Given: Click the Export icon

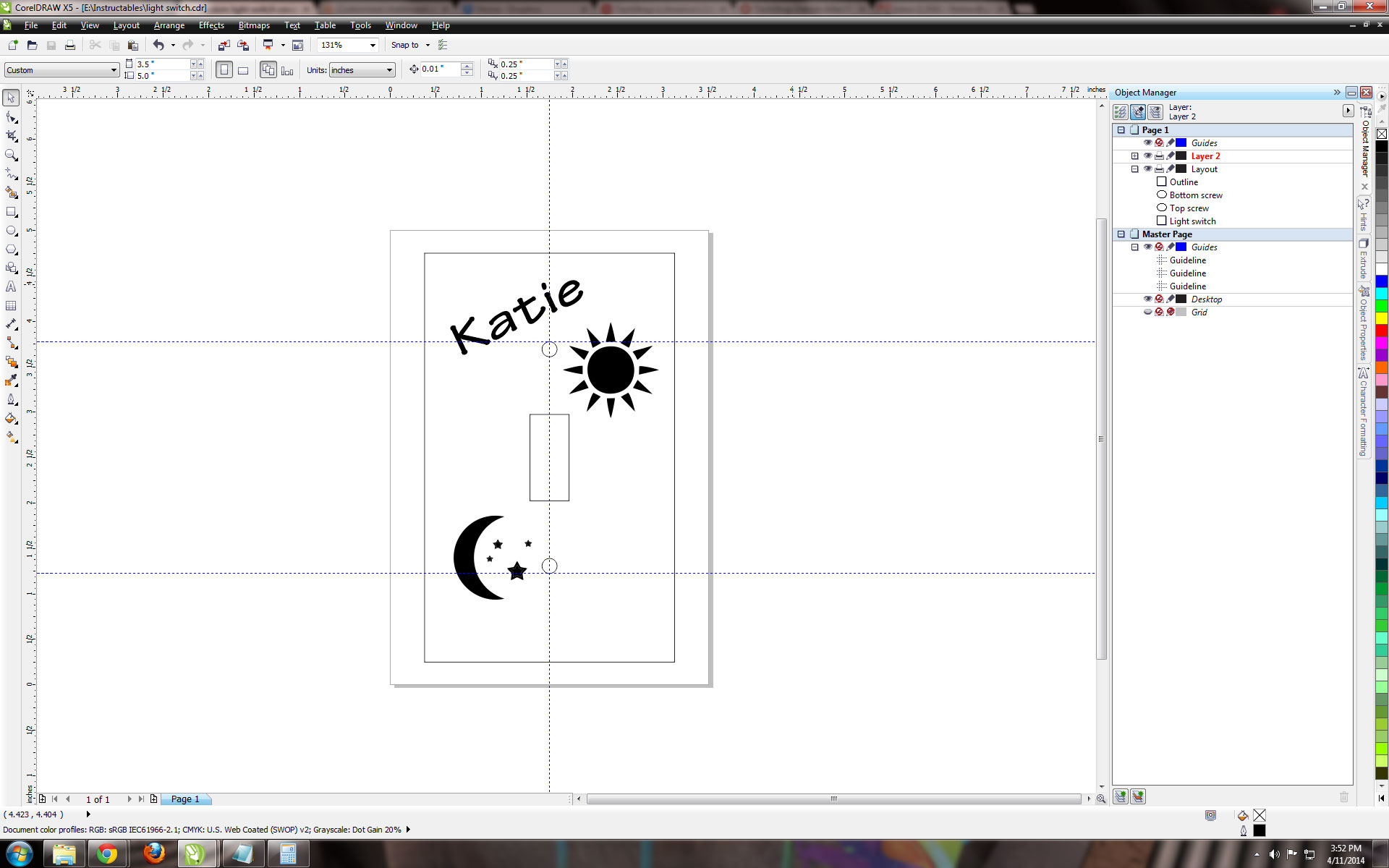Looking at the screenshot, I should point(243,45).
